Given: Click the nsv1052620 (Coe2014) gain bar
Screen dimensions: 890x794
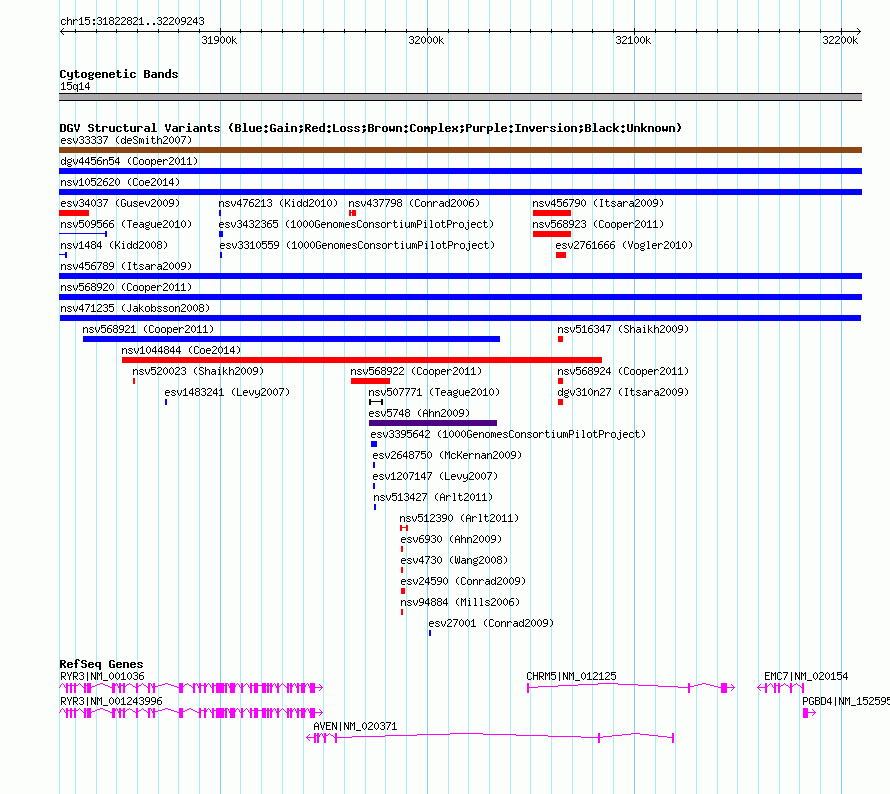Looking at the screenshot, I should click(x=460, y=192).
